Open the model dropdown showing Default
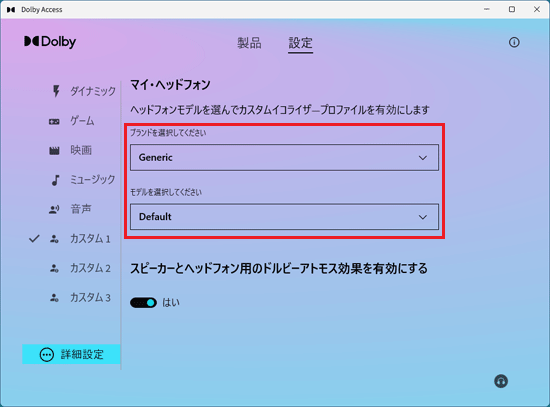 (x=284, y=217)
